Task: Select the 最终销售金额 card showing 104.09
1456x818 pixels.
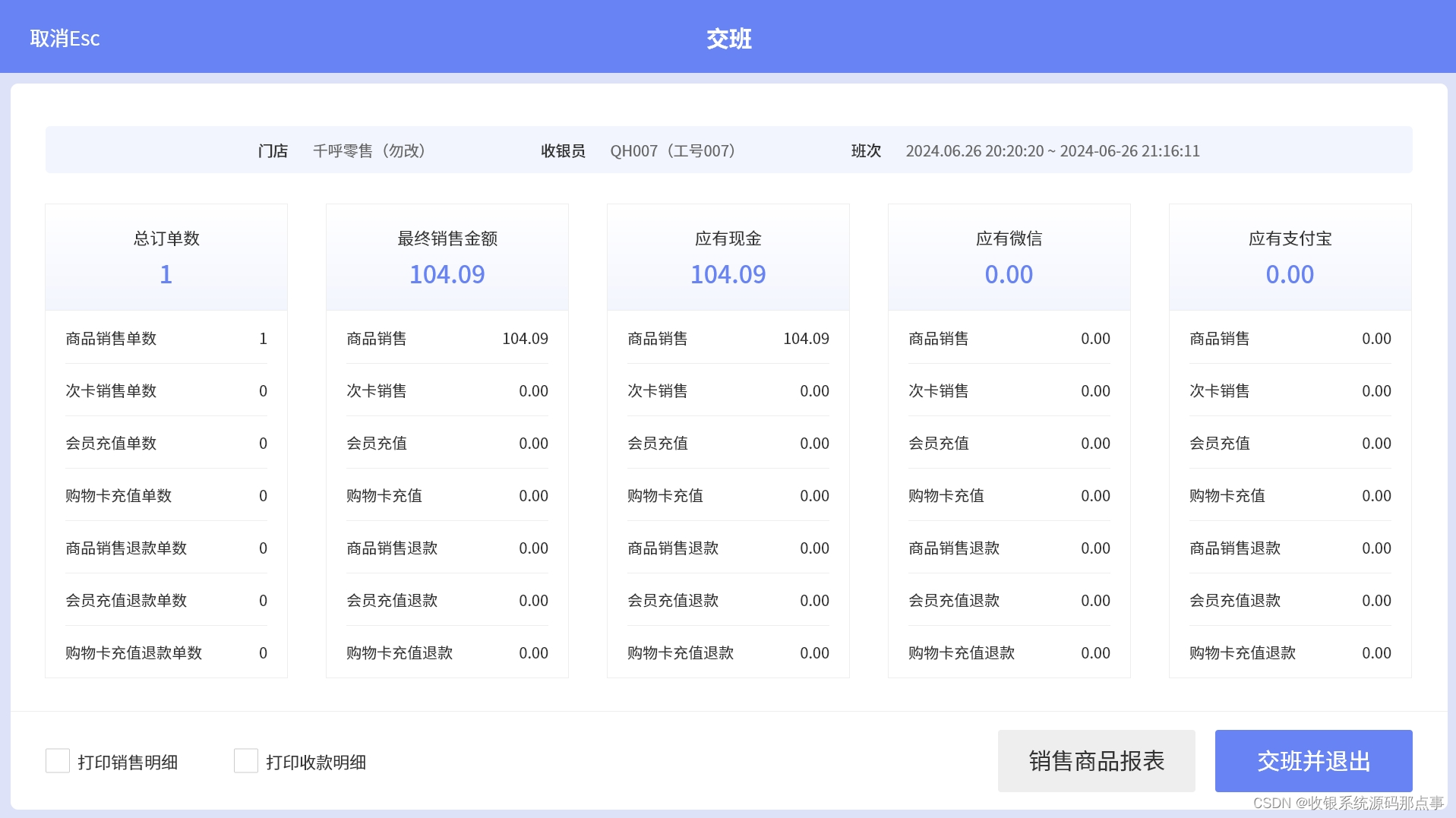Action: tap(447, 257)
